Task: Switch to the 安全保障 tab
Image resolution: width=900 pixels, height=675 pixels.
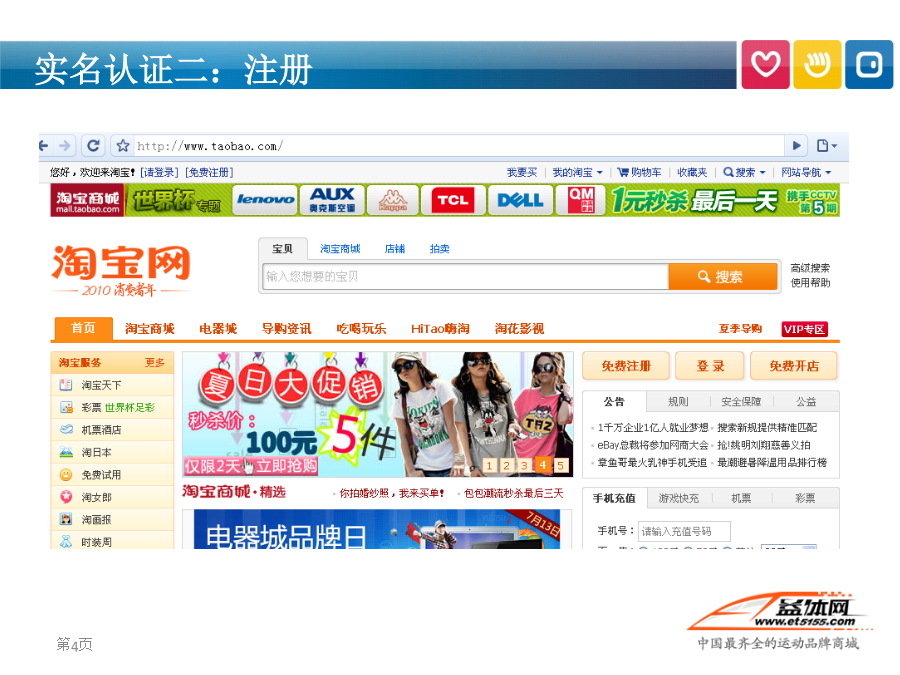Action: [741, 402]
